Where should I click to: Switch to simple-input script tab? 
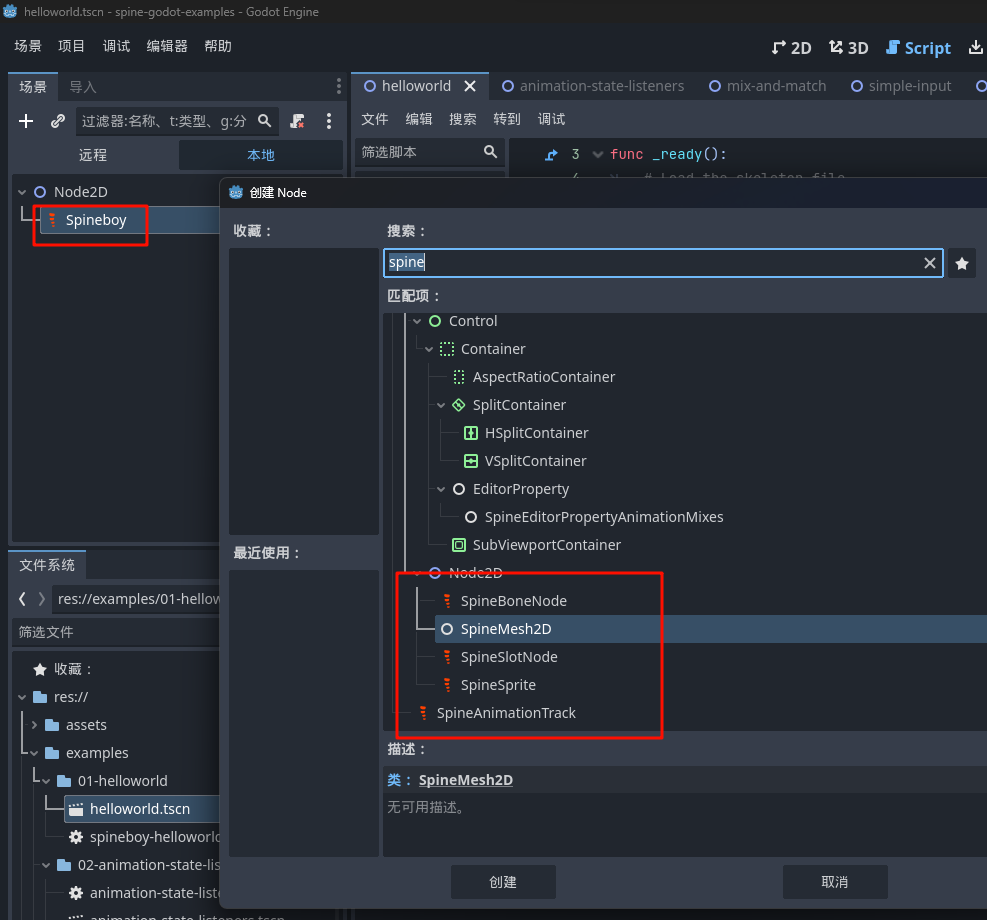[901, 86]
